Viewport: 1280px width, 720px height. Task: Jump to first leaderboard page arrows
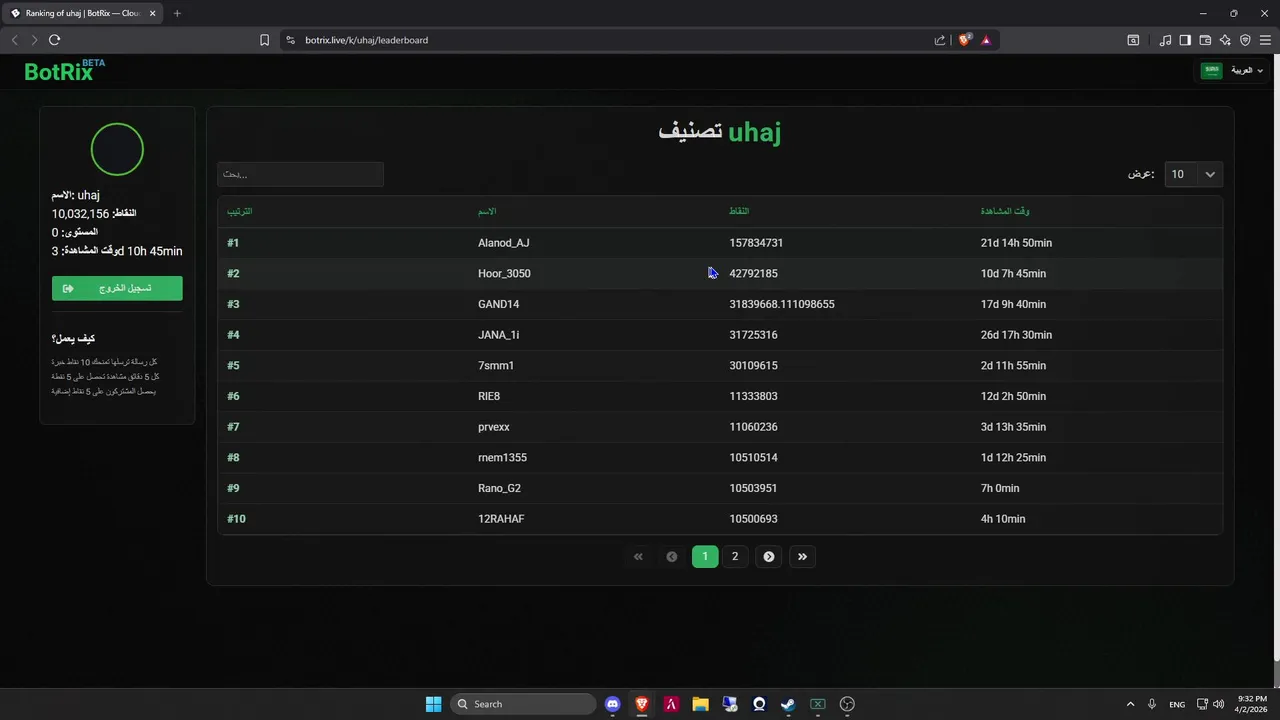[638, 557]
